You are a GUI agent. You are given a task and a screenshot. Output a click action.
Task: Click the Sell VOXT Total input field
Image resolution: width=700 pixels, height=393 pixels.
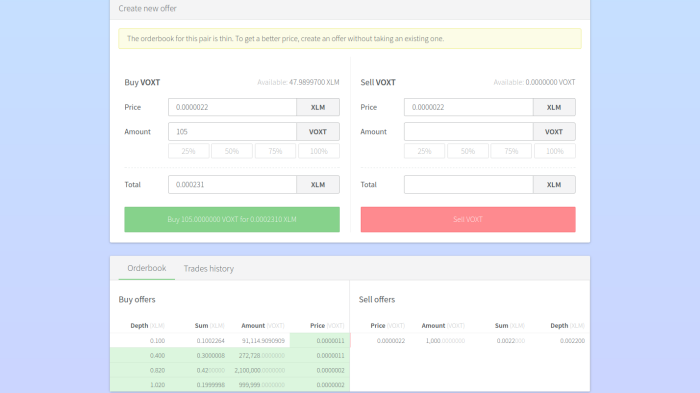468,184
